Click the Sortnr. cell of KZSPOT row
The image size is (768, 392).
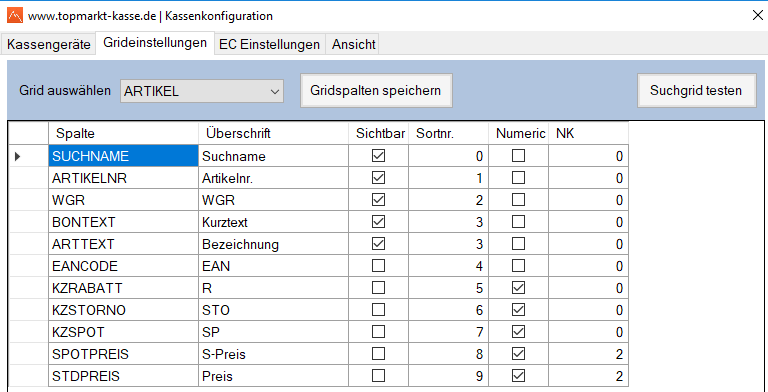click(448, 332)
